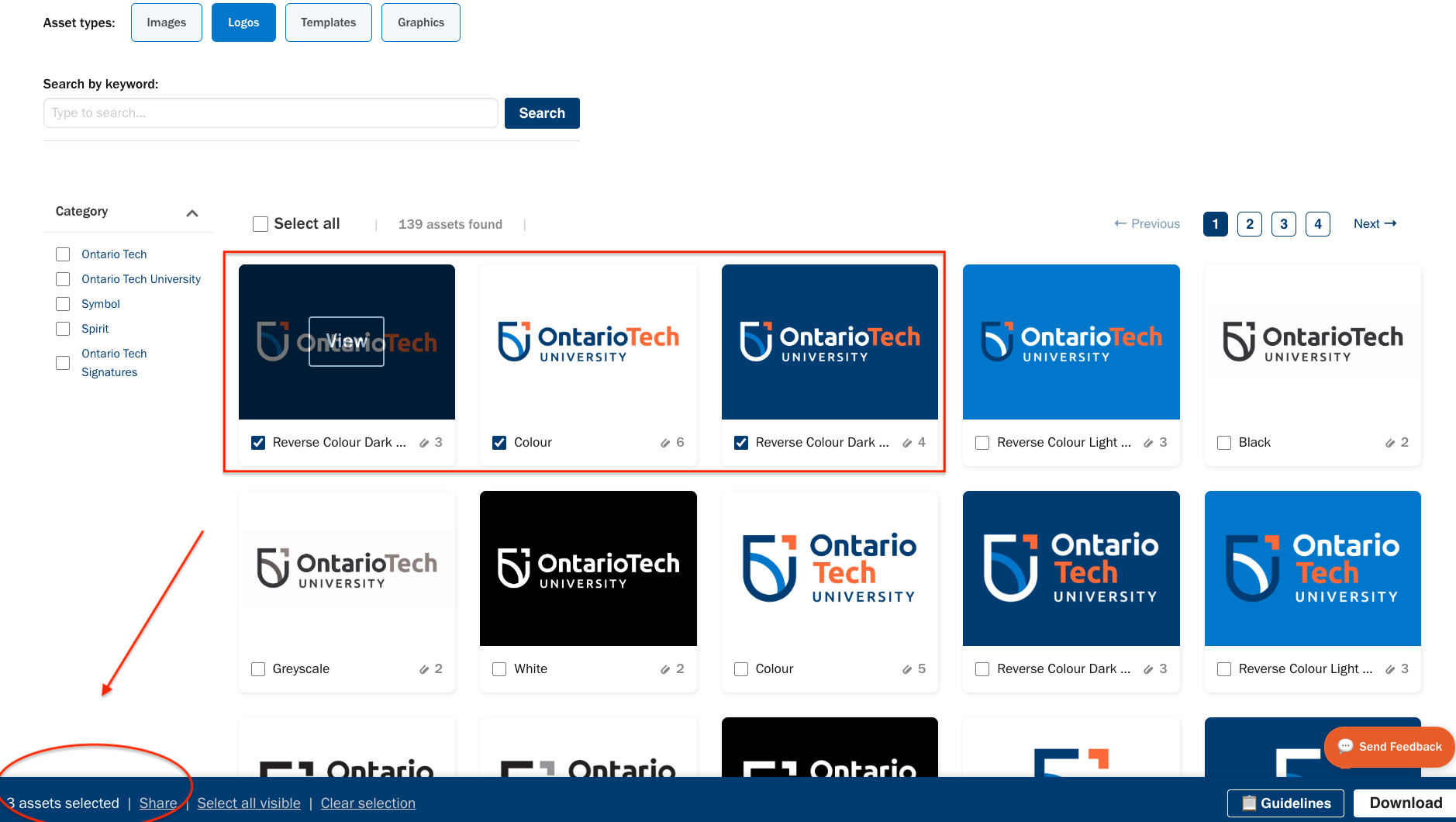Click the Send Feedback chat icon
The width and height of the screenshot is (1456, 822).
[1345, 746]
